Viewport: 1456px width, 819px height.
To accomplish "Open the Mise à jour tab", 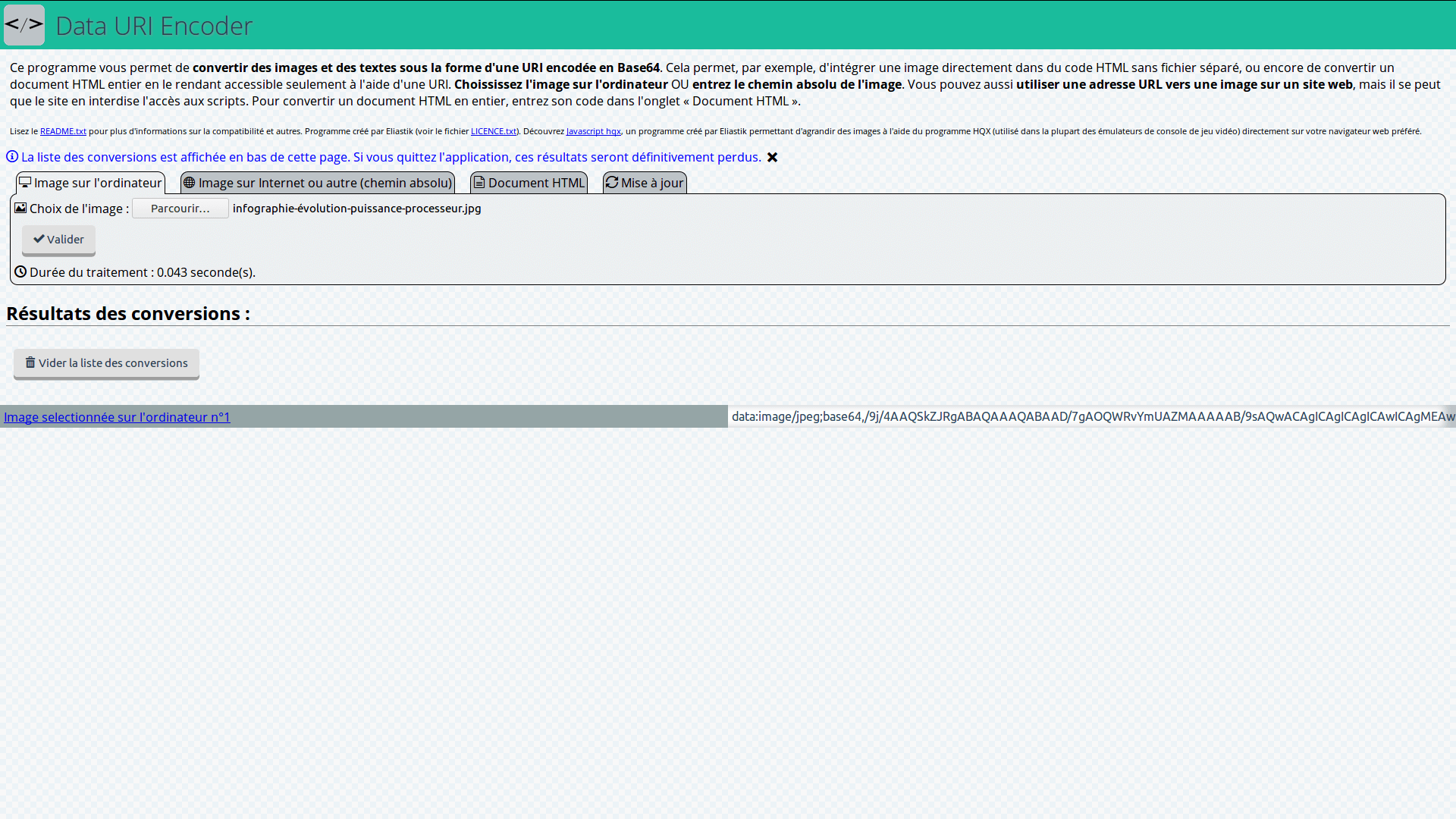I will 651,183.
